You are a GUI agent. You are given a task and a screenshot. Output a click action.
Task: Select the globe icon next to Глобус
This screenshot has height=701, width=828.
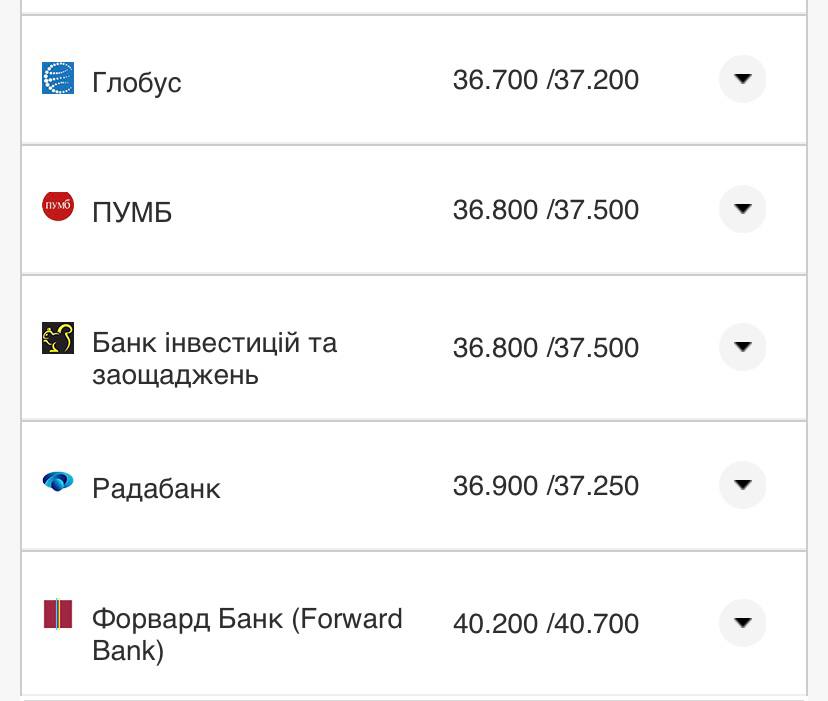[59, 77]
